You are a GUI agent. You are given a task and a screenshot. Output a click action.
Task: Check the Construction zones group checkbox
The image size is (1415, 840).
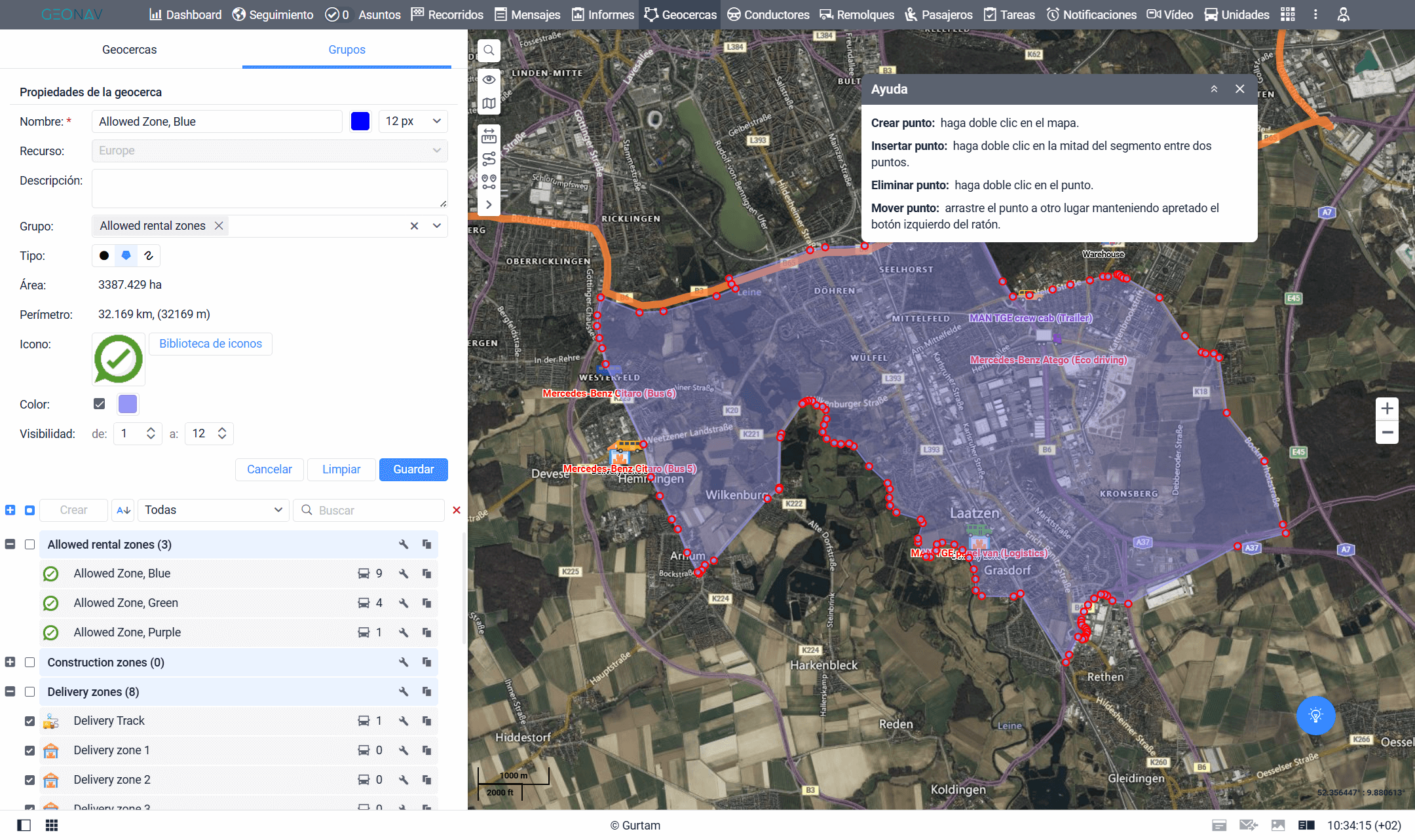(x=29, y=663)
